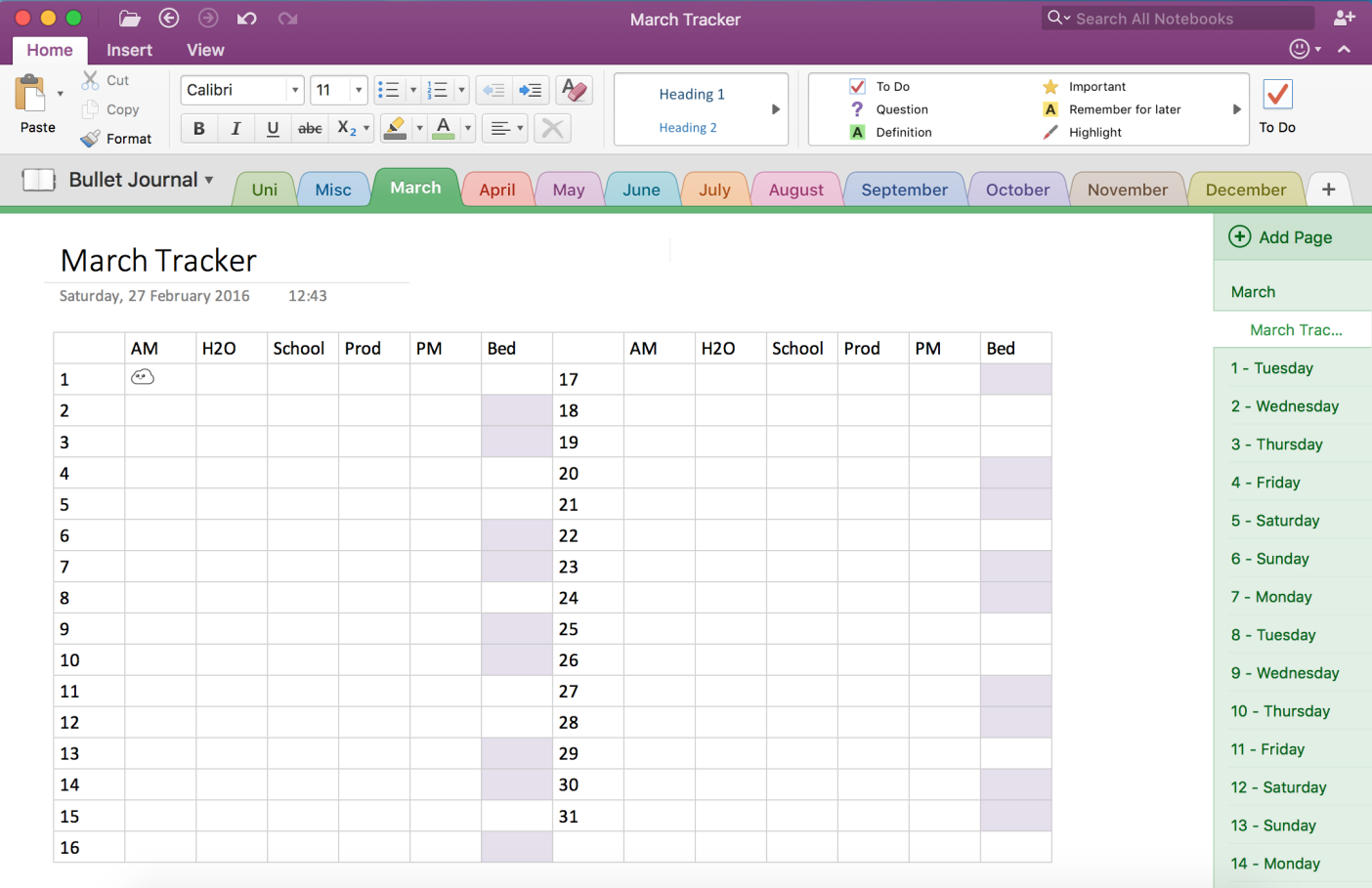
Task: Click the Search All Notebooks field
Action: pos(1182,19)
